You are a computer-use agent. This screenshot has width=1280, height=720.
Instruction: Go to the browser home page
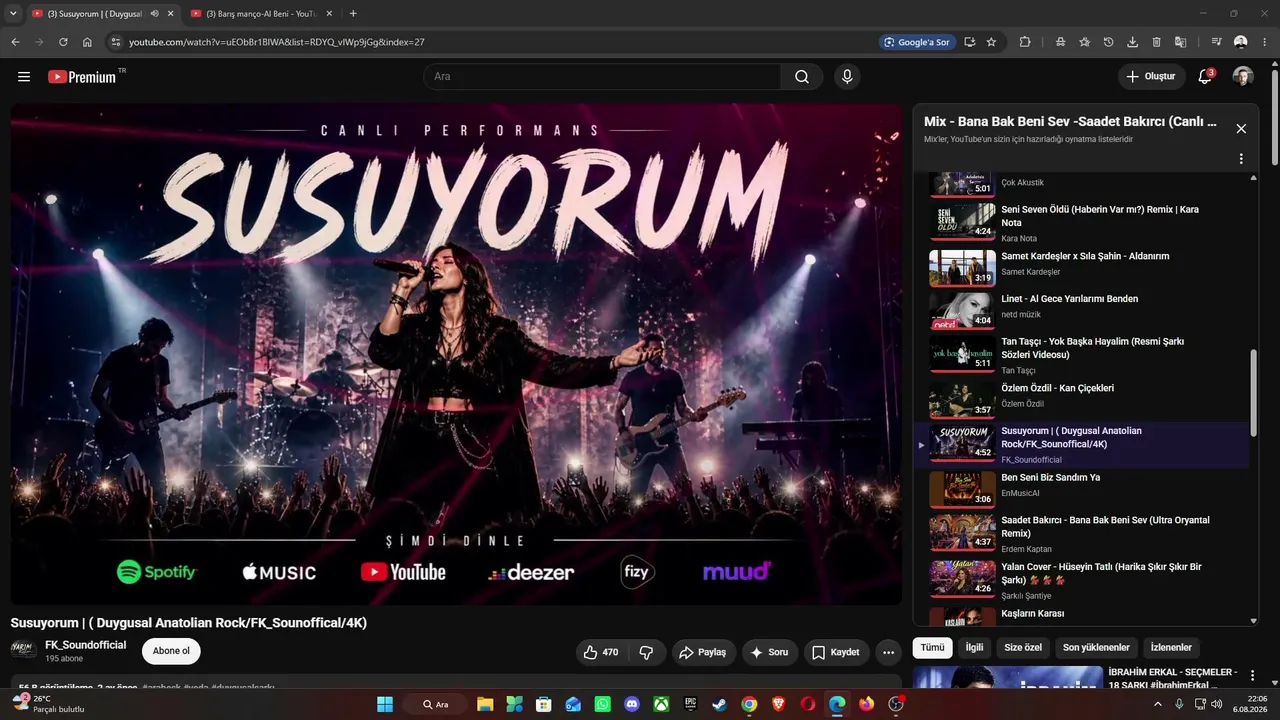87,42
